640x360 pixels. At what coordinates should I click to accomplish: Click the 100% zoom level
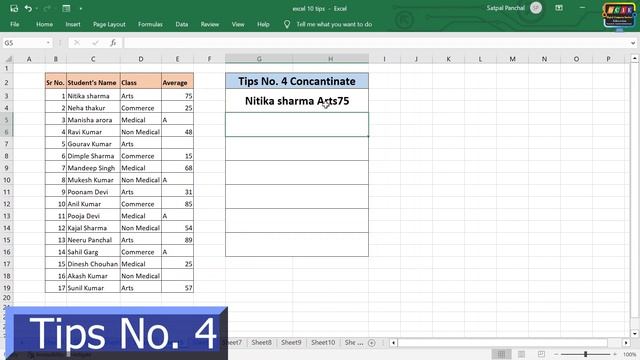pos(630,354)
